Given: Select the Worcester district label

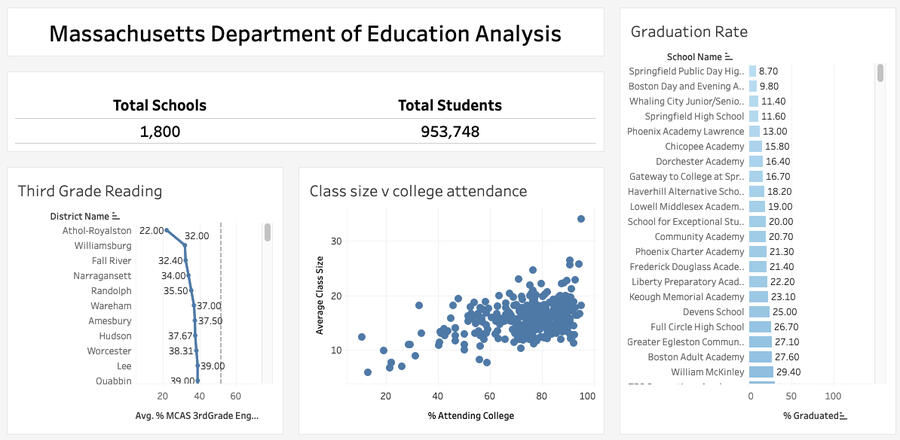Looking at the screenshot, I should tap(109, 351).
